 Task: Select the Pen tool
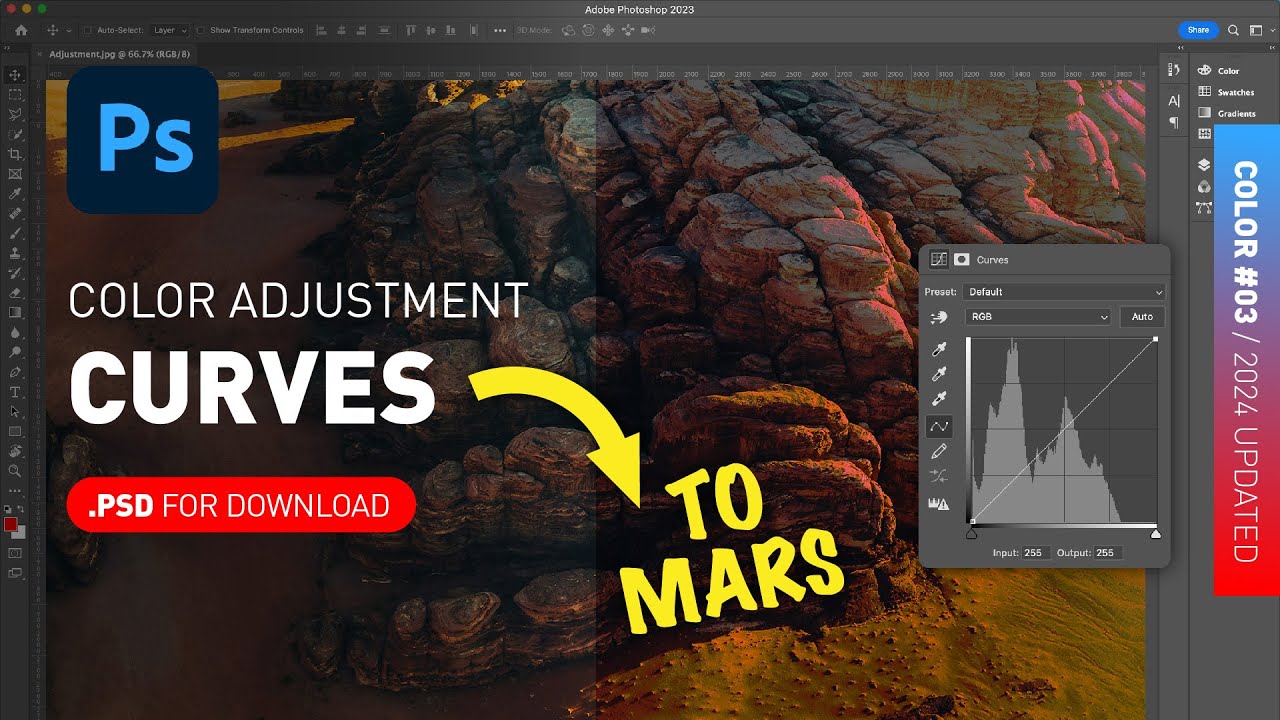15,371
